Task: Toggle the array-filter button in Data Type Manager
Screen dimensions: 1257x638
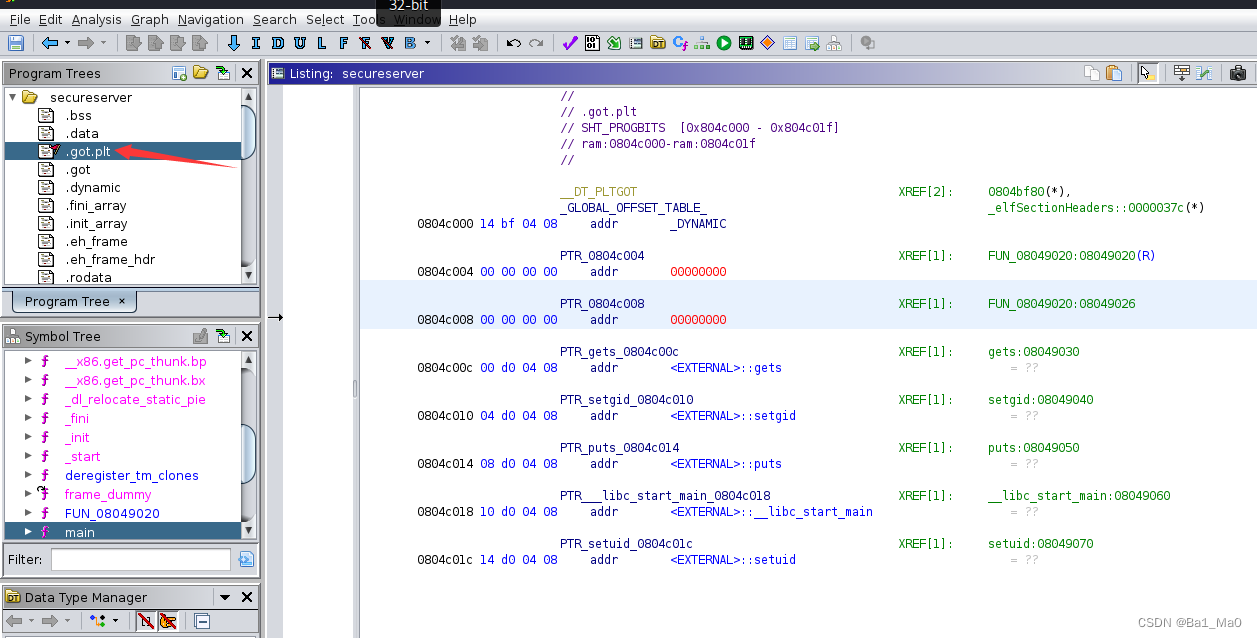Action: [145, 621]
